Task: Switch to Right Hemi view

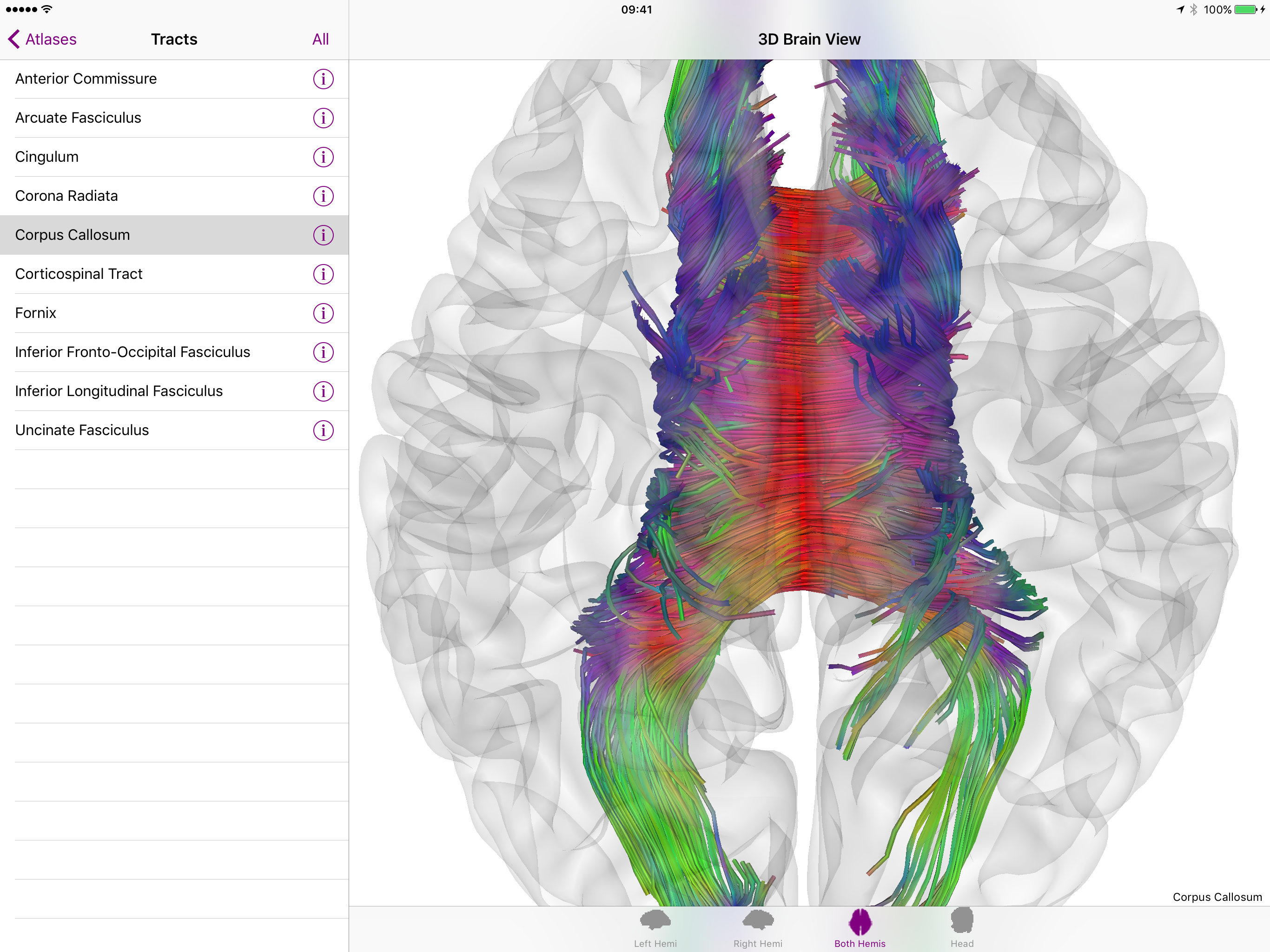Action: point(757,928)
